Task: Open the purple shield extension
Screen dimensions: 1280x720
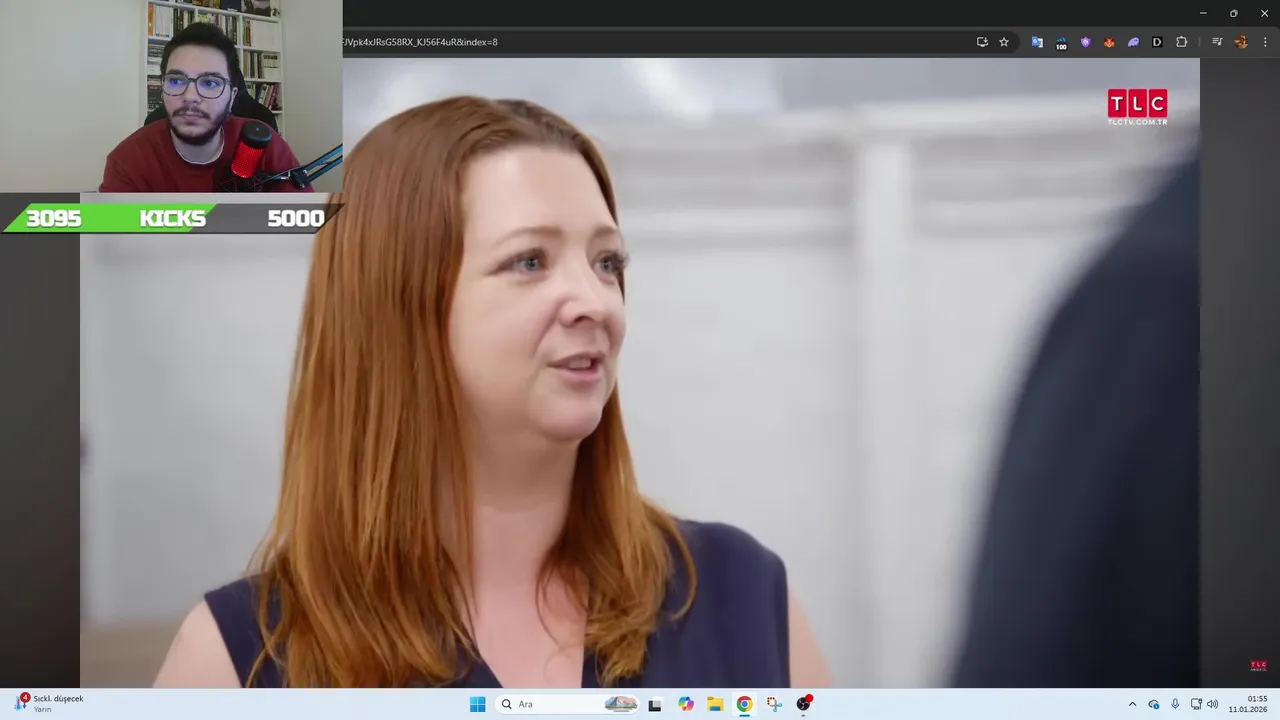Action: tap(1085, 42)
